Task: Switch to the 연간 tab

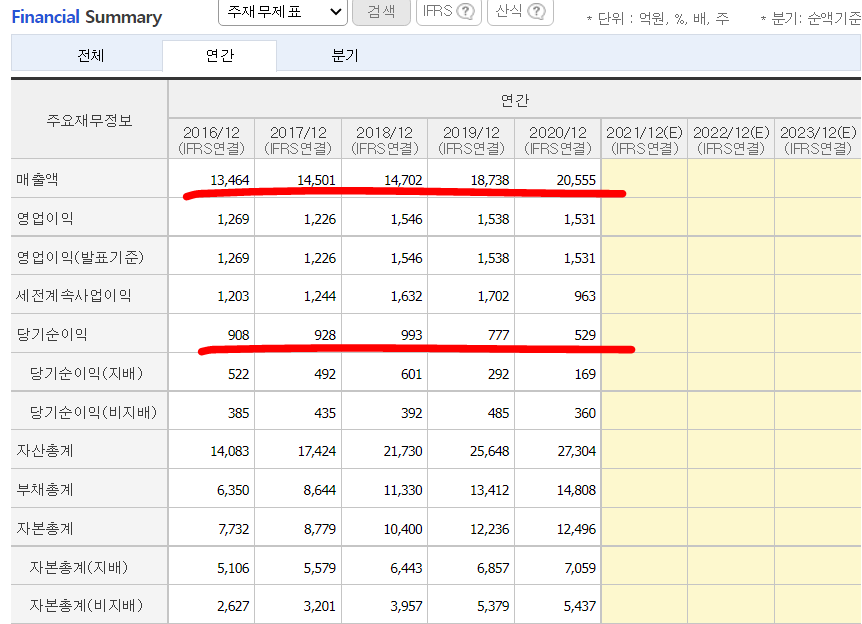Action: coord(219,56)
